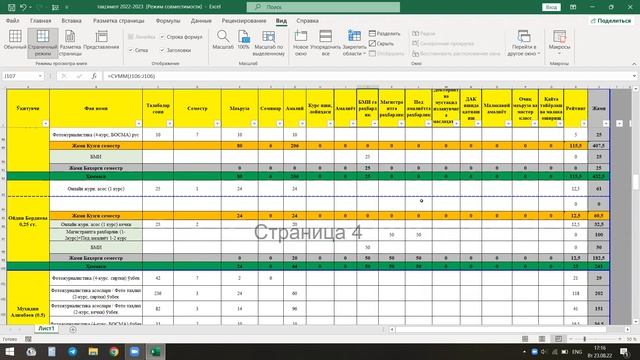Click the Save icon in title bar
Screen dimensions: 640x360
click(11, 7)
